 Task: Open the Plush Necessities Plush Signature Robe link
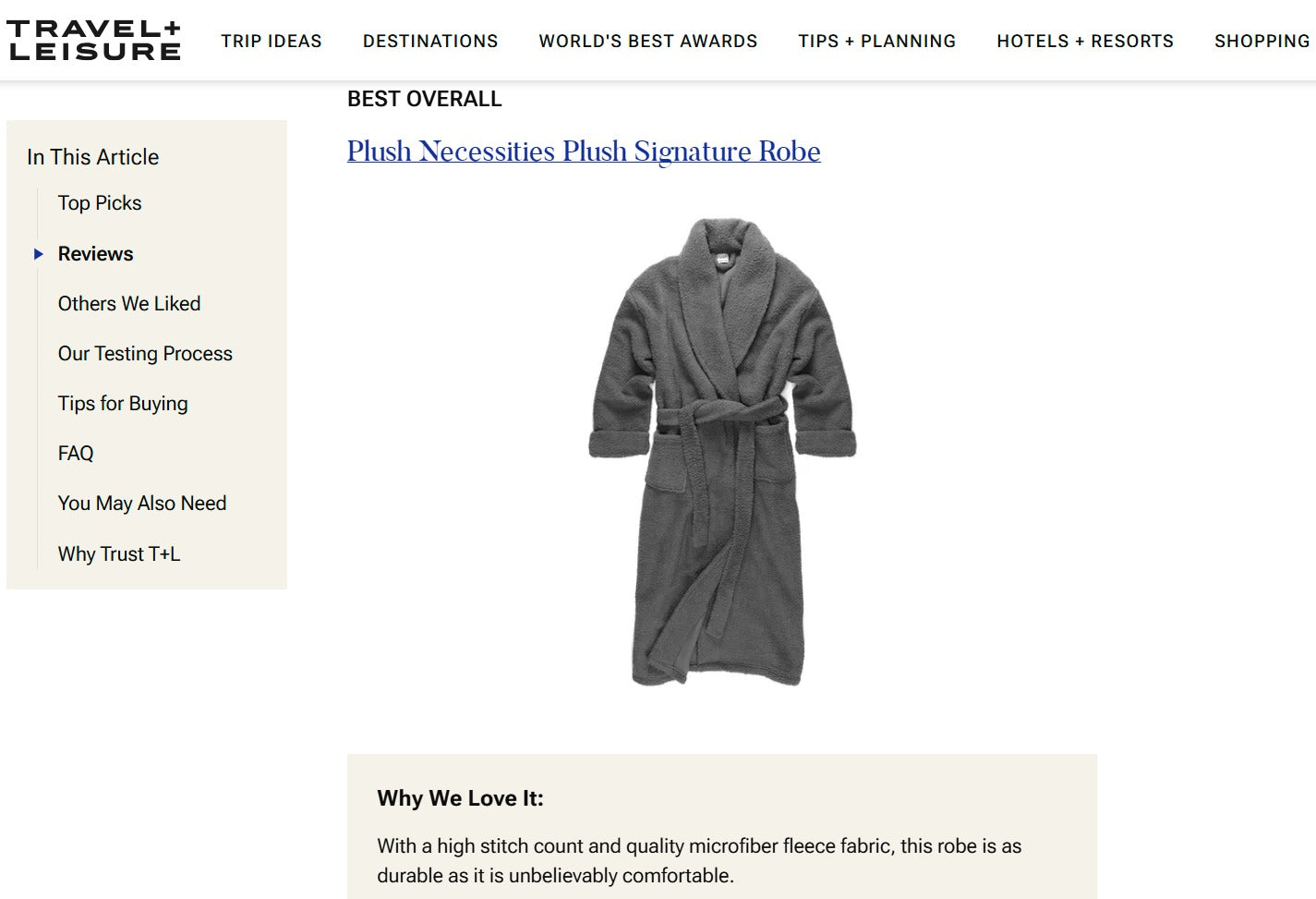pyautogui.click(x=584, y=152)
